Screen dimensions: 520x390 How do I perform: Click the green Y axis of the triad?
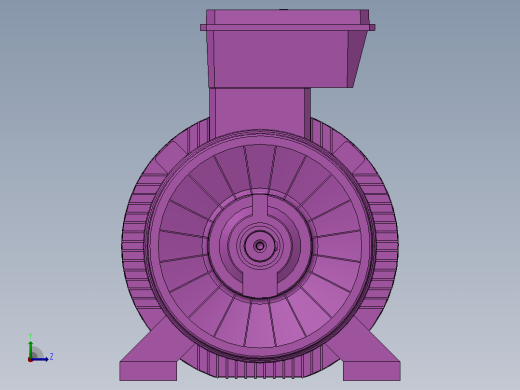(x=31, y=349)
